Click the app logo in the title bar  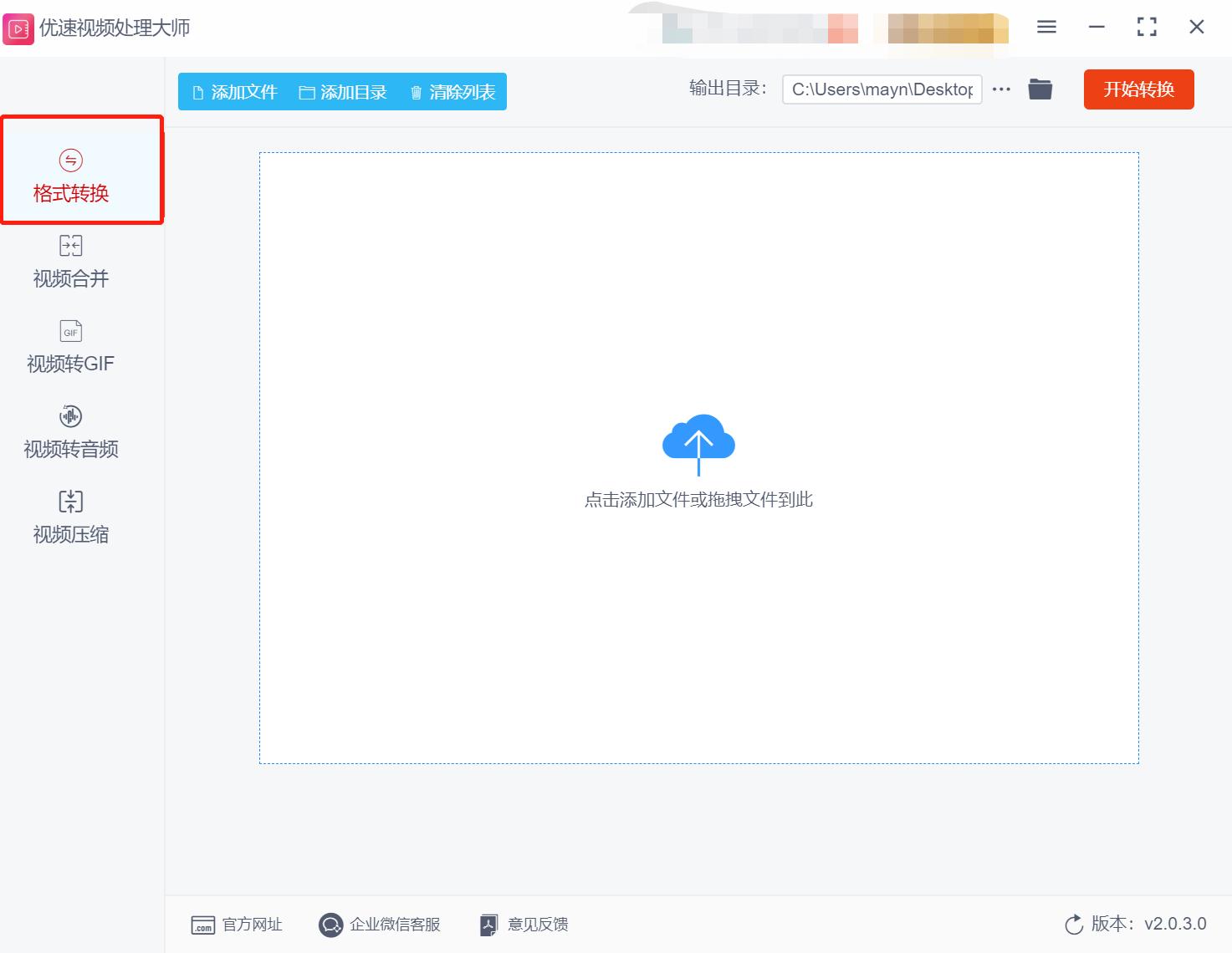pos(18,28)
